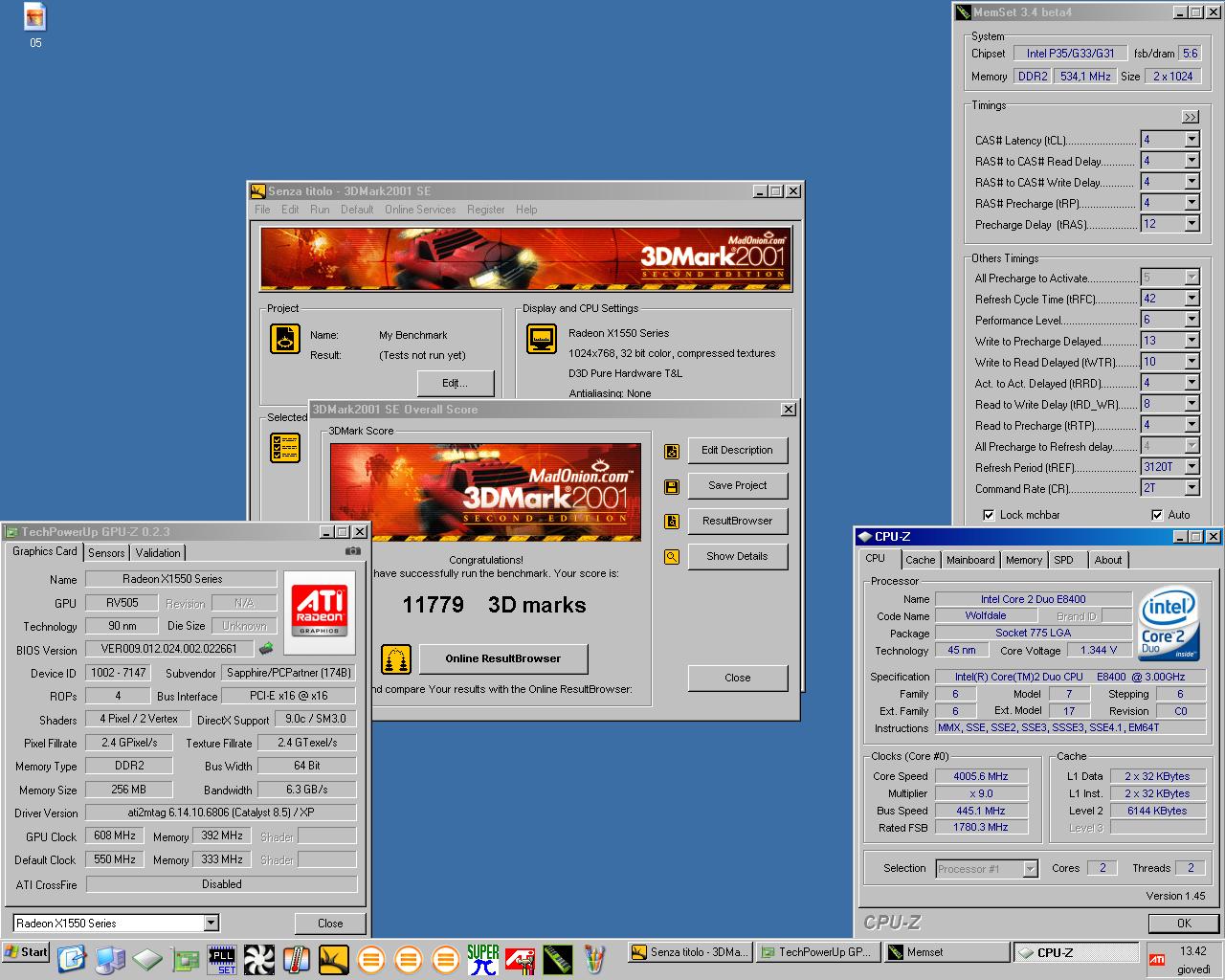Click tree icon beside Online ResultBrowser
This screenshot has width=1225, height=980.
tap(396, 658)
